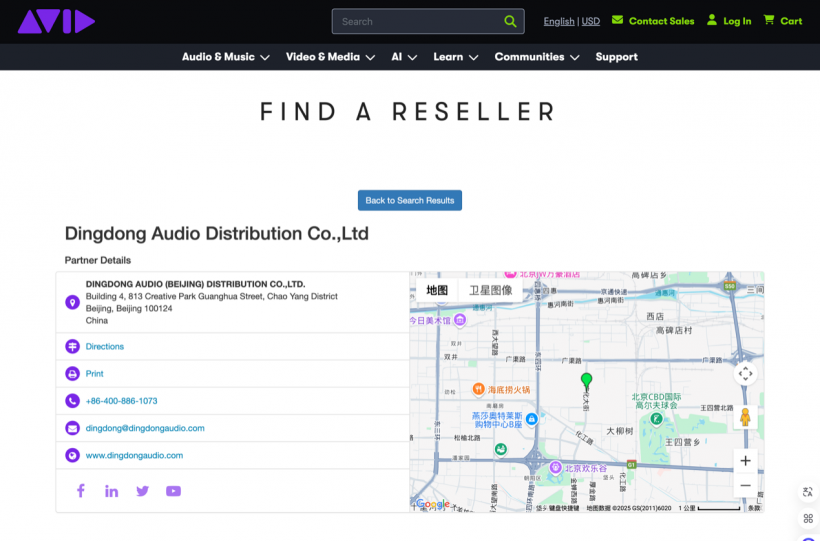Open the Video & Media menu
820x541 pixels.
tap(323, 57)
